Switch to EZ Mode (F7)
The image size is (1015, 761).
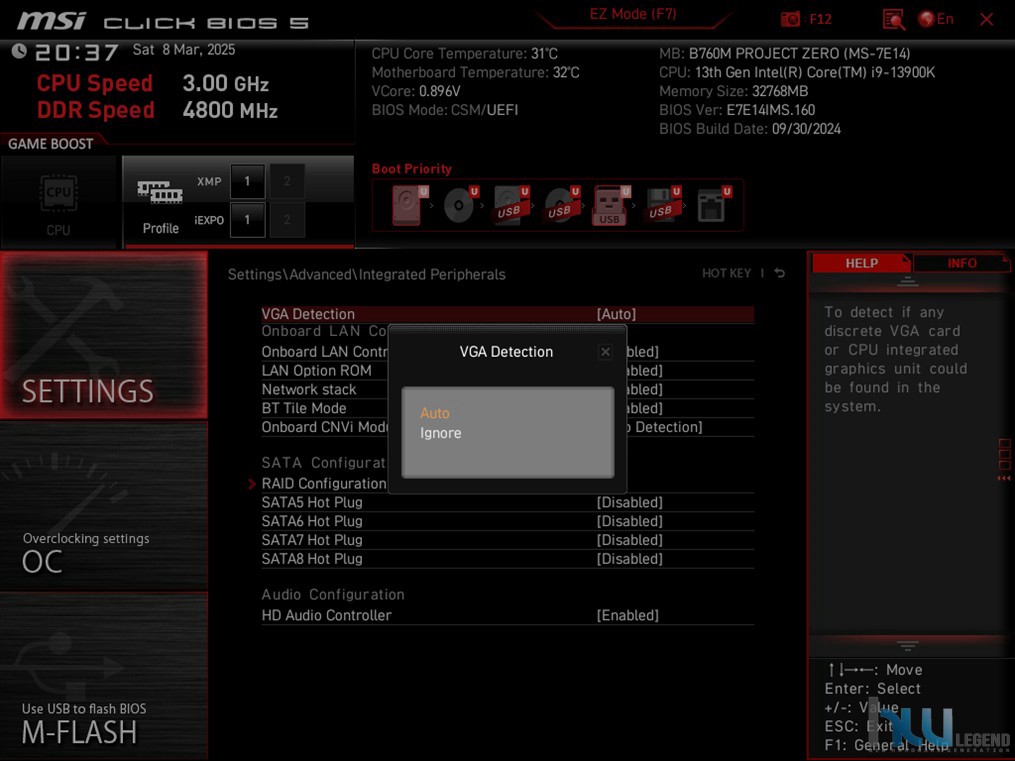pyautogui.click(x=632, y=14)
